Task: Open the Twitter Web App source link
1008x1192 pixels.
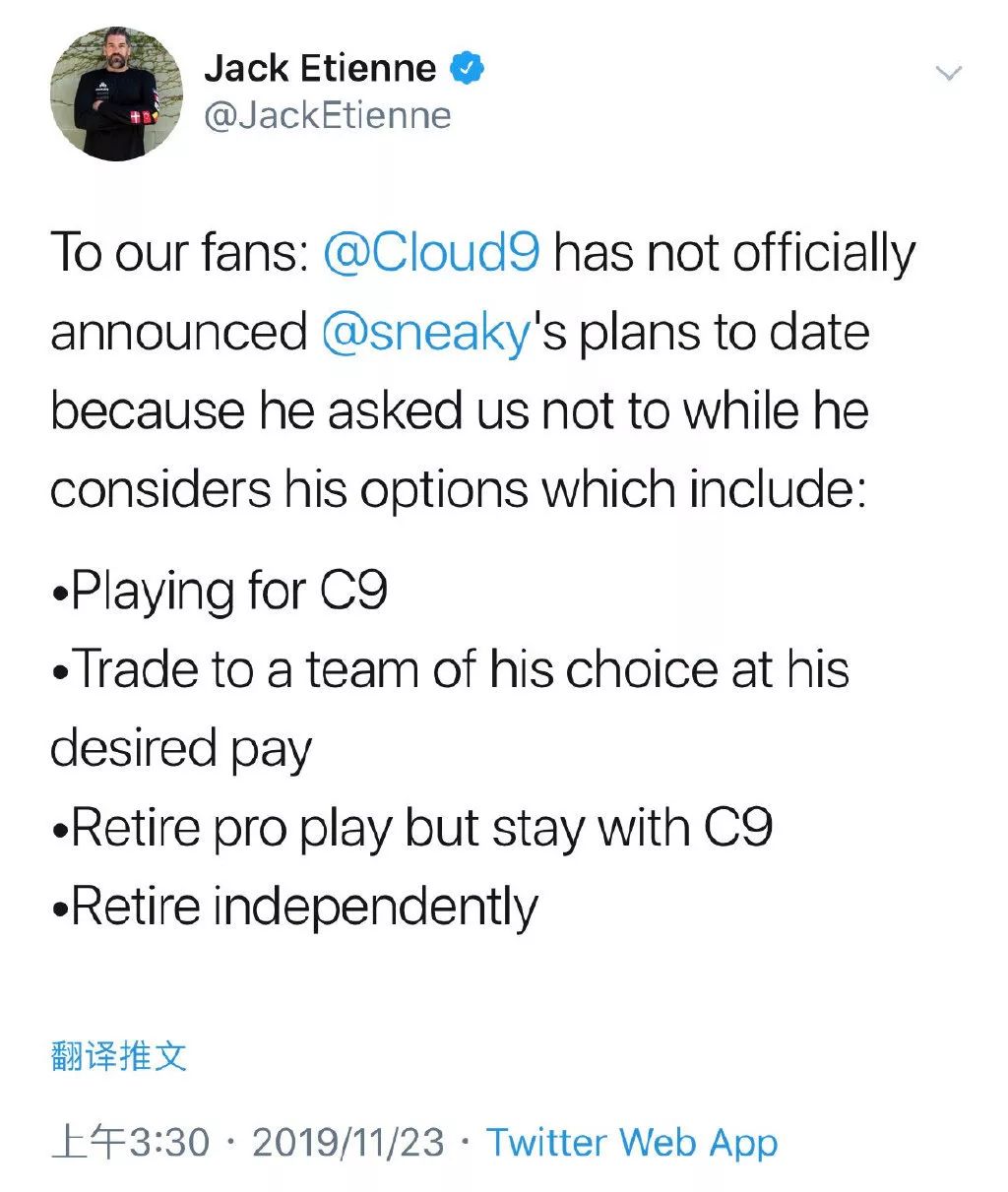Action: click(632, 1143)
